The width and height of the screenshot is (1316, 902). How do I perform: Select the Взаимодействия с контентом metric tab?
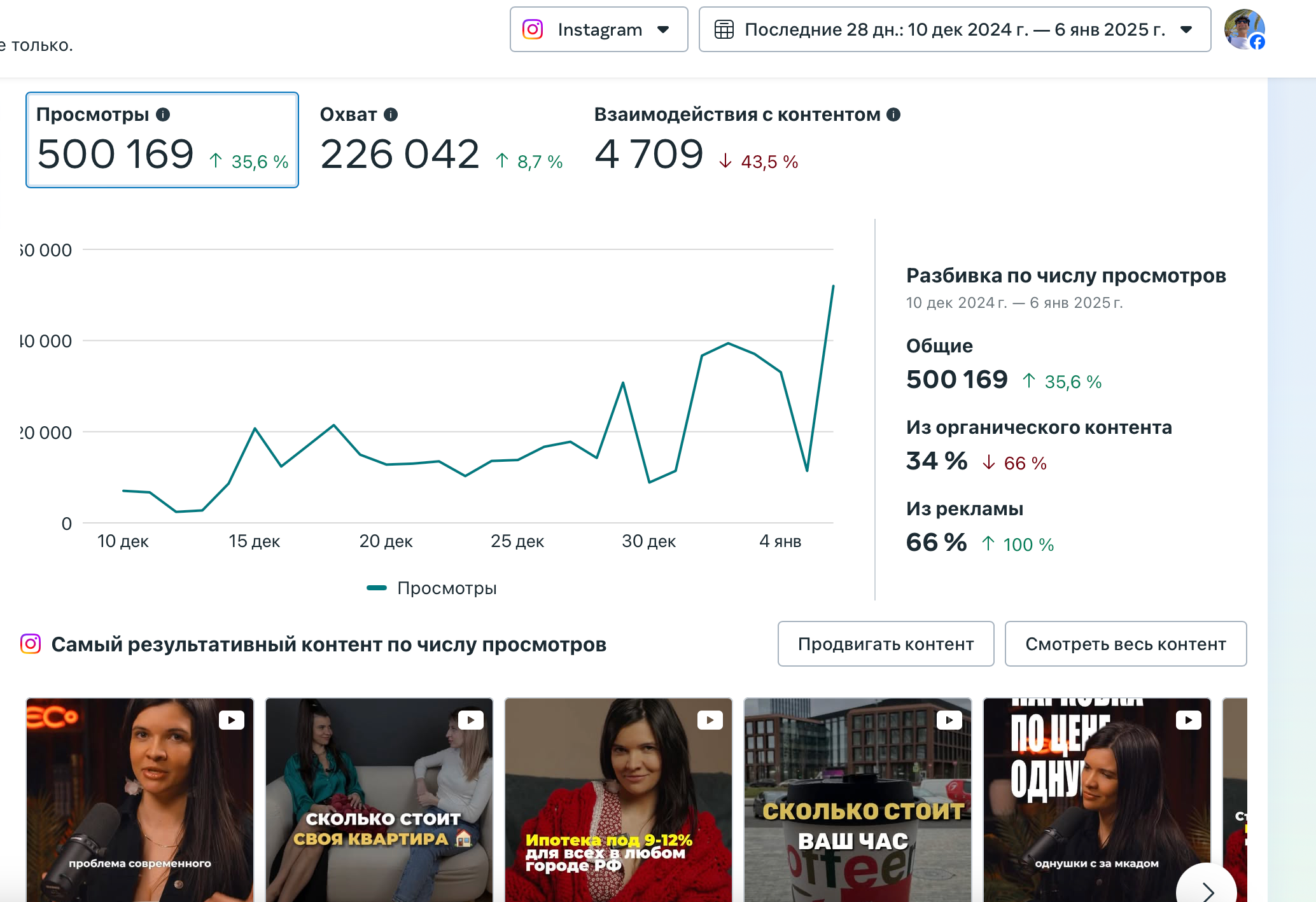click(x=747, y=140)
